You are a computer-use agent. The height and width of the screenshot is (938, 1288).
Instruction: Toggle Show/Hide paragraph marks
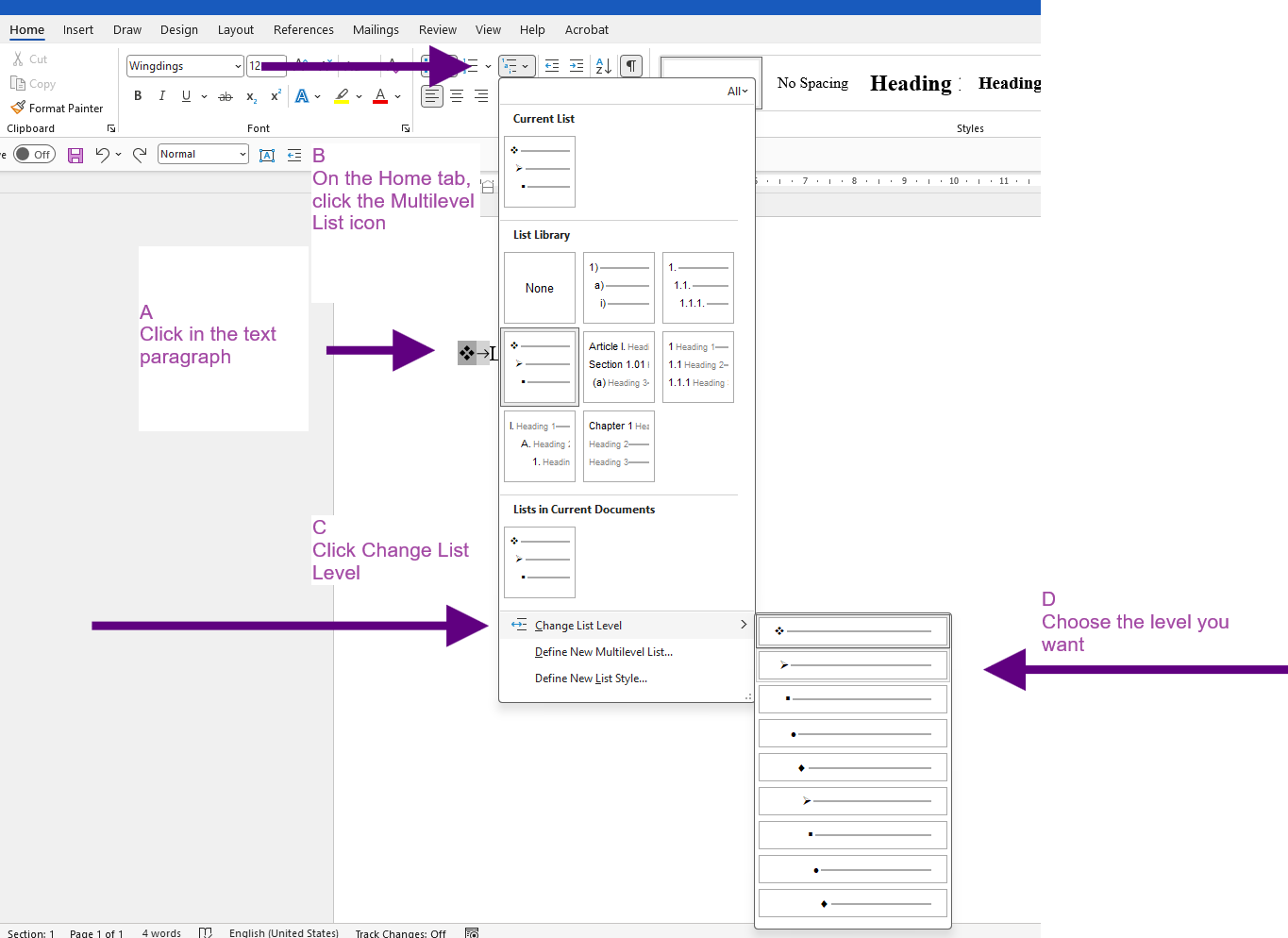[x=631, y=66]
